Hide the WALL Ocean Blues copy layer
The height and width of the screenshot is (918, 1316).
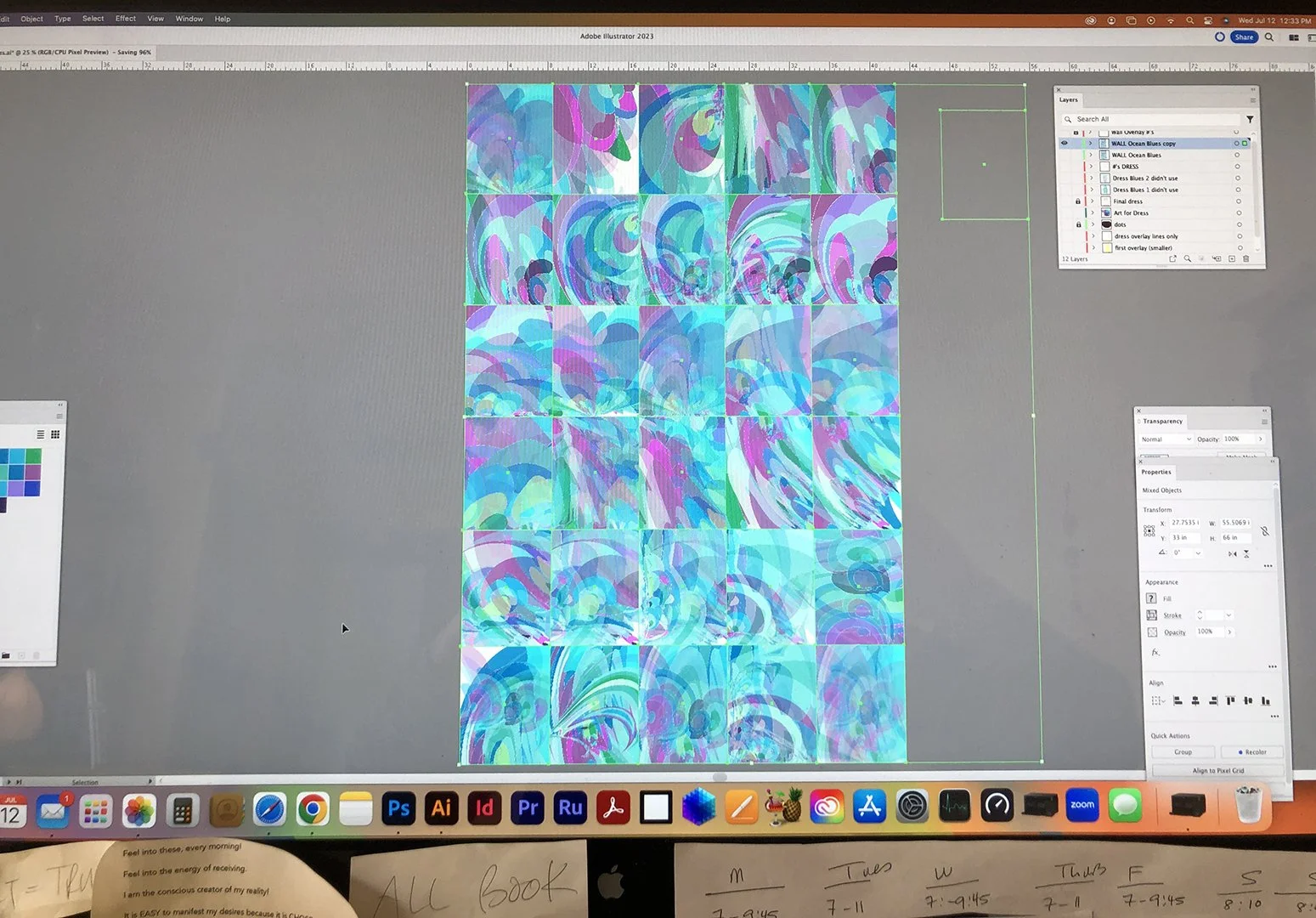click(1065, 143)
